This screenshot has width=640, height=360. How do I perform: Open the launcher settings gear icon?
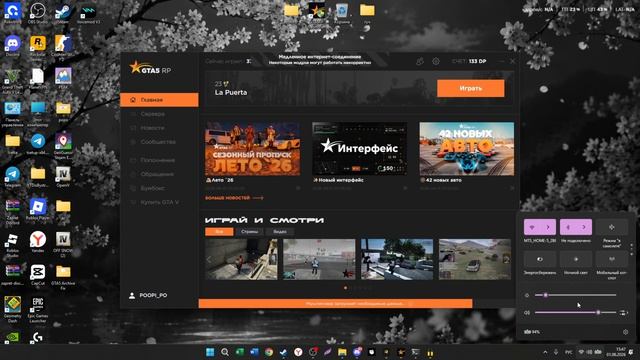point(436,61)
